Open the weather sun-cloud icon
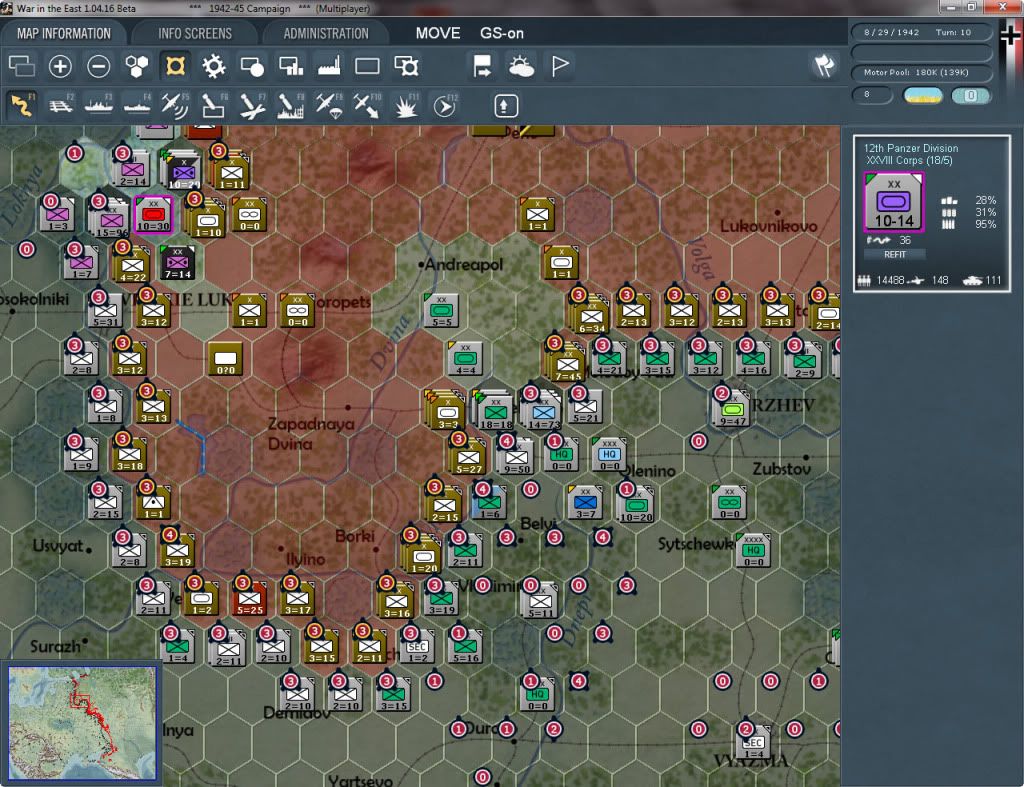 click(x=521, y=66)
